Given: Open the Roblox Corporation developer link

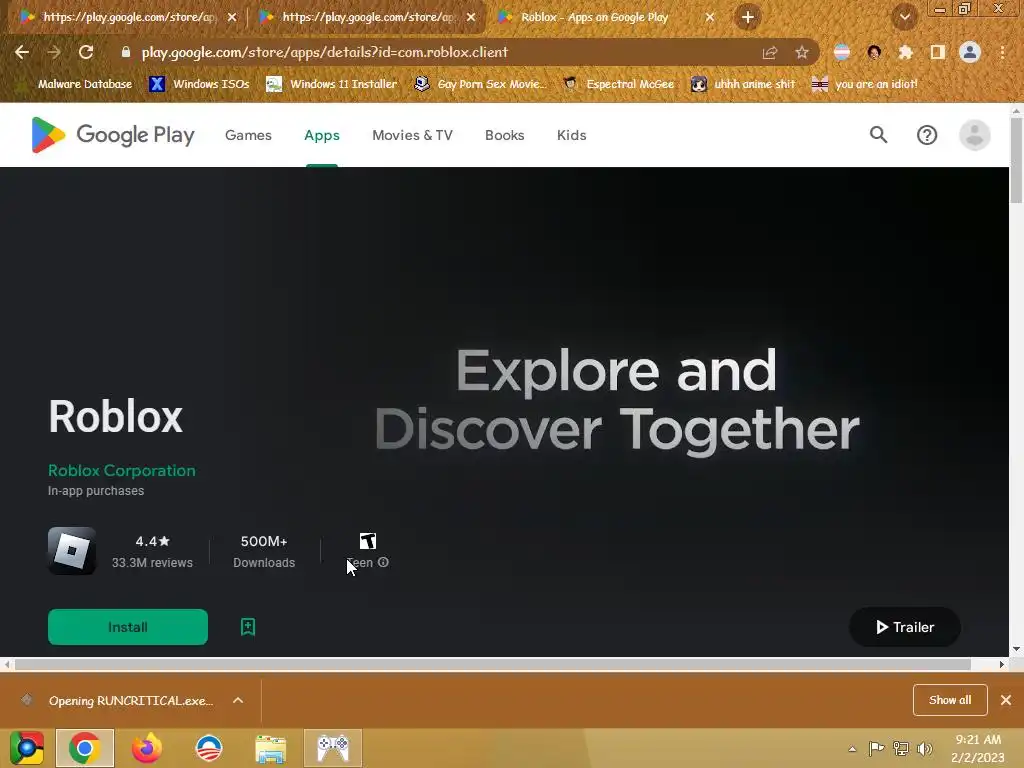Looking at the screenshot, I should click(121, 471).
